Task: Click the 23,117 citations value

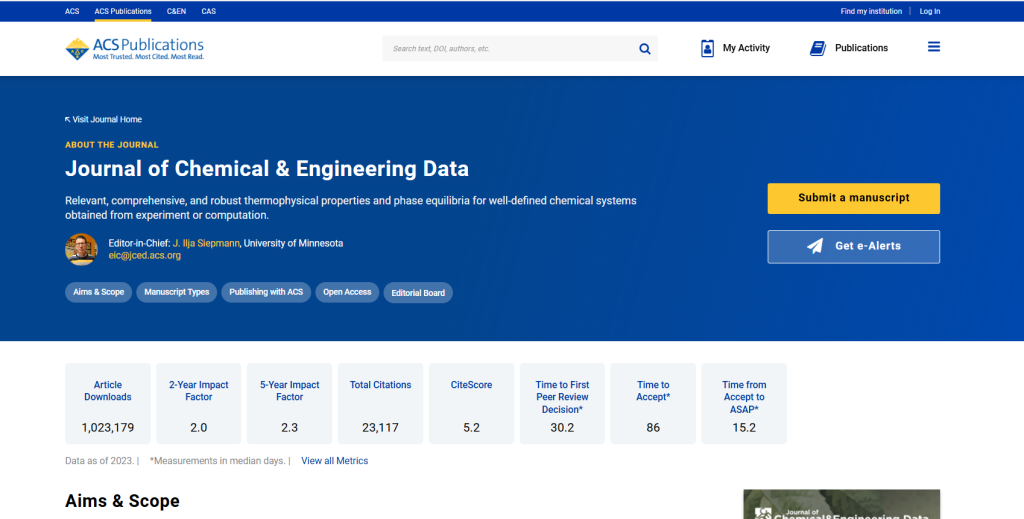Action: (x=380, y=428)
